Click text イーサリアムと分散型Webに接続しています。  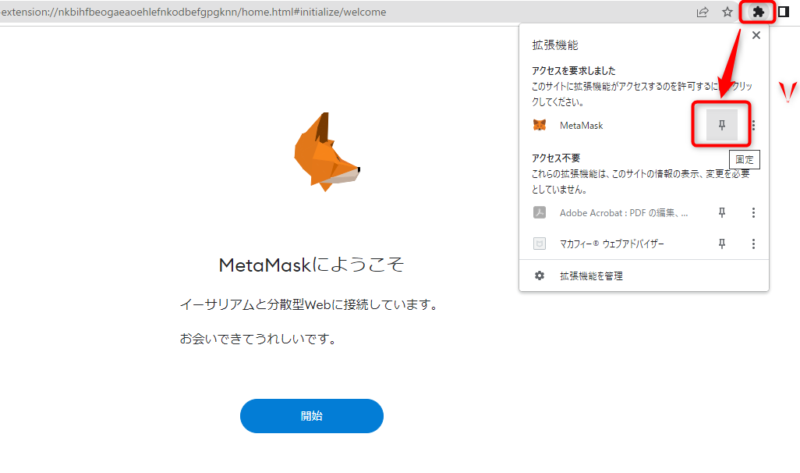(309, 305)
